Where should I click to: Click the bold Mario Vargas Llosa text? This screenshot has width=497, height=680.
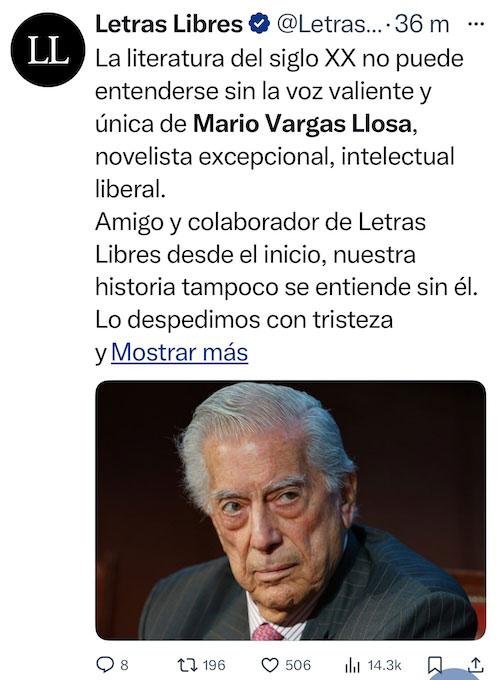(x=302, y=124)
